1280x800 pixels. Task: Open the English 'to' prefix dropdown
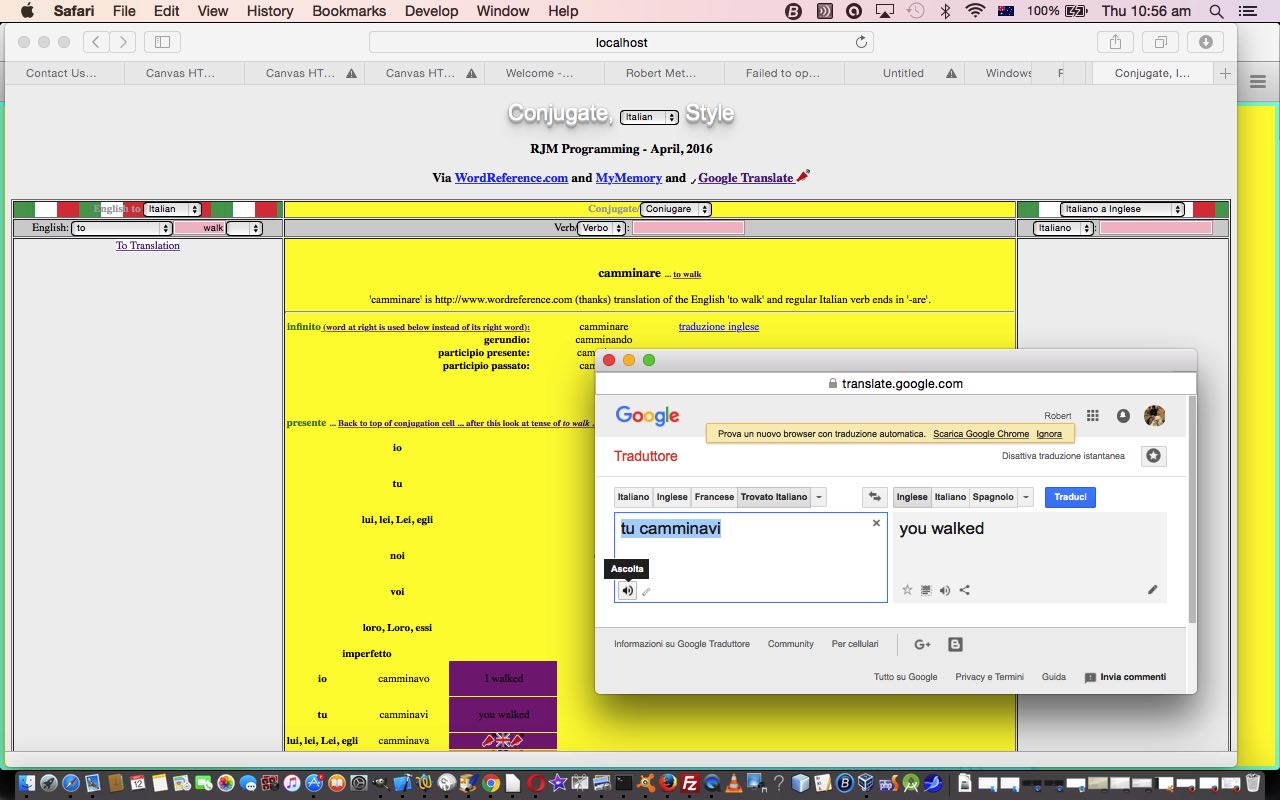point(122,228)
